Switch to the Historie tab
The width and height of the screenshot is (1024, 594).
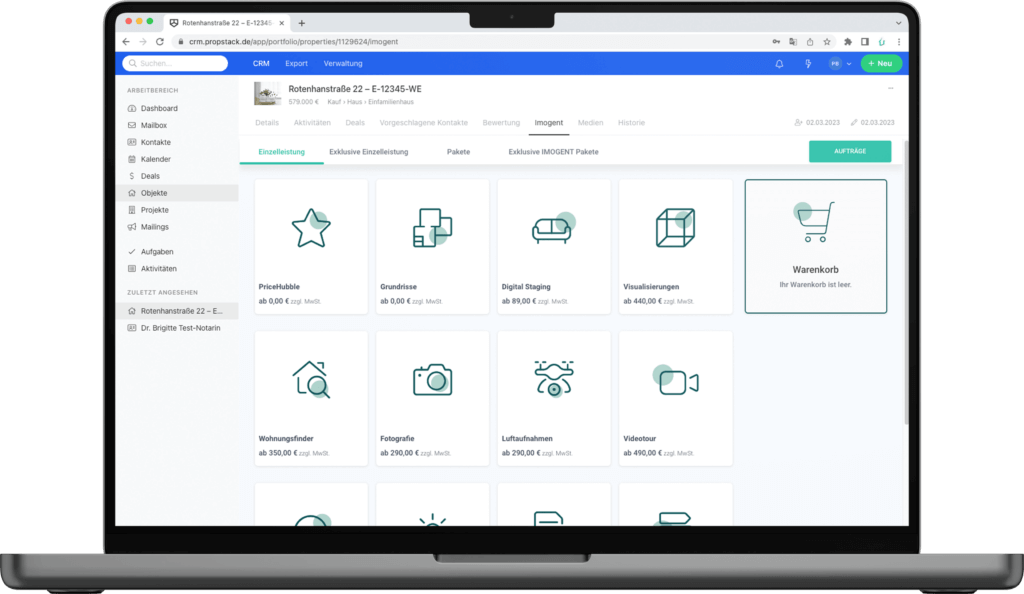pyautogui.click(x=632, y=123)
